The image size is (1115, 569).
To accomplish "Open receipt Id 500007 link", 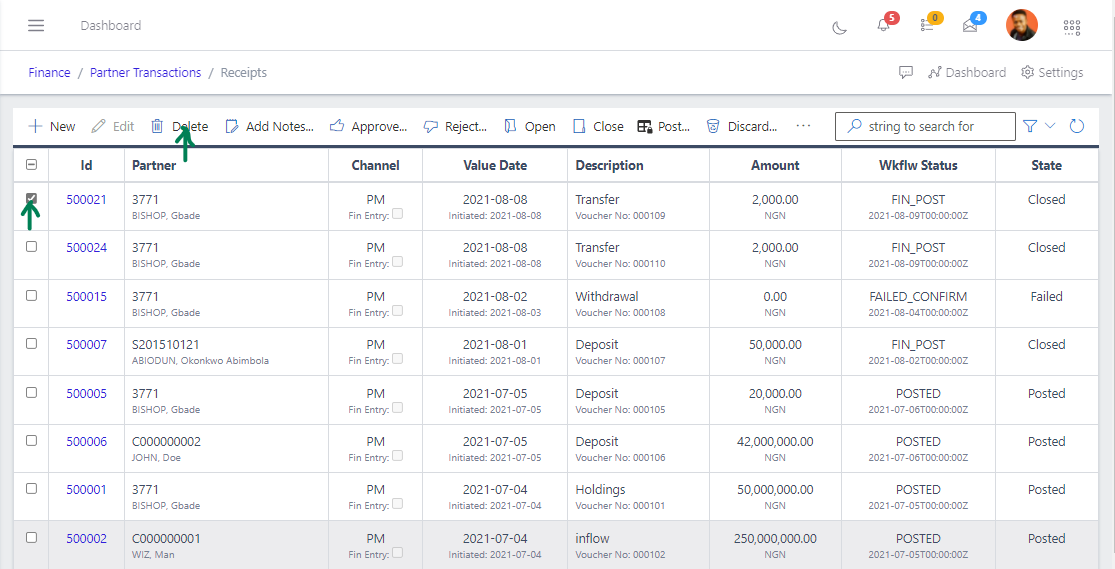I will click(86, 344).
